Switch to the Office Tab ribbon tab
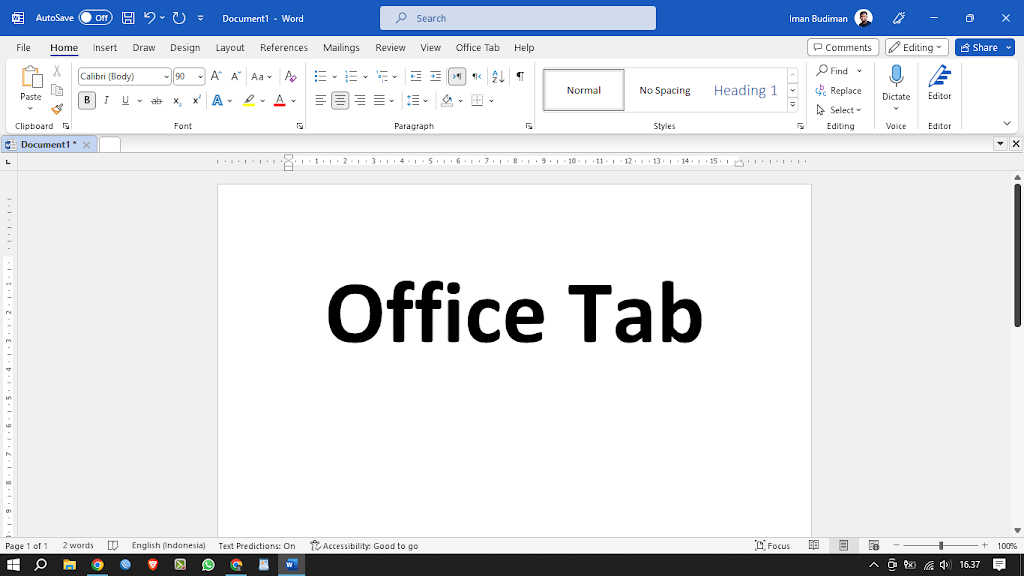The image size is (1024, 576). (x=477, y=48)
